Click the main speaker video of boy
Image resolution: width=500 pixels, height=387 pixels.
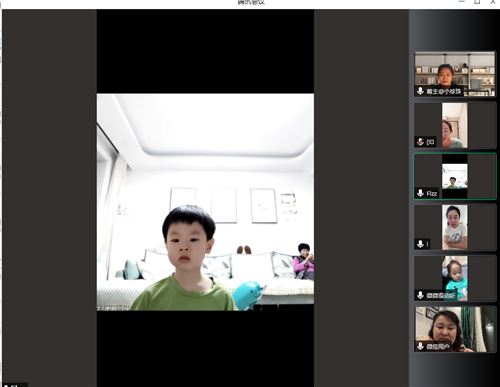pyautogui.click(x=205, y=202)
